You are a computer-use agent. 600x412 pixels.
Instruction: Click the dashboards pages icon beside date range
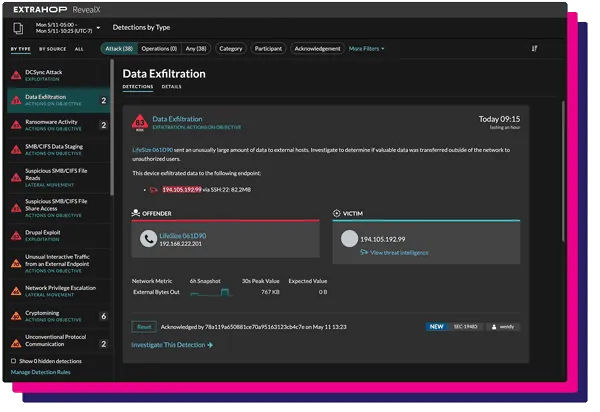pyautogui.click(x=18, y=28)
